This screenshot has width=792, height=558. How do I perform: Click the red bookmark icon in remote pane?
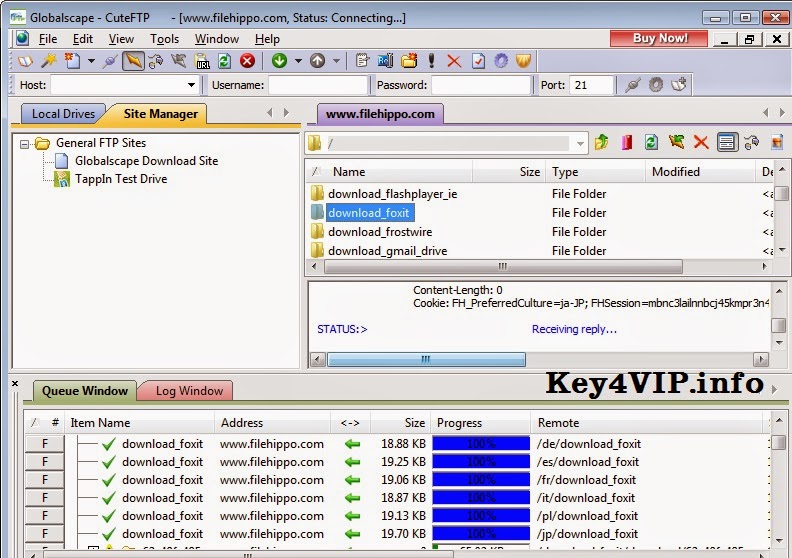click(627, 142)
